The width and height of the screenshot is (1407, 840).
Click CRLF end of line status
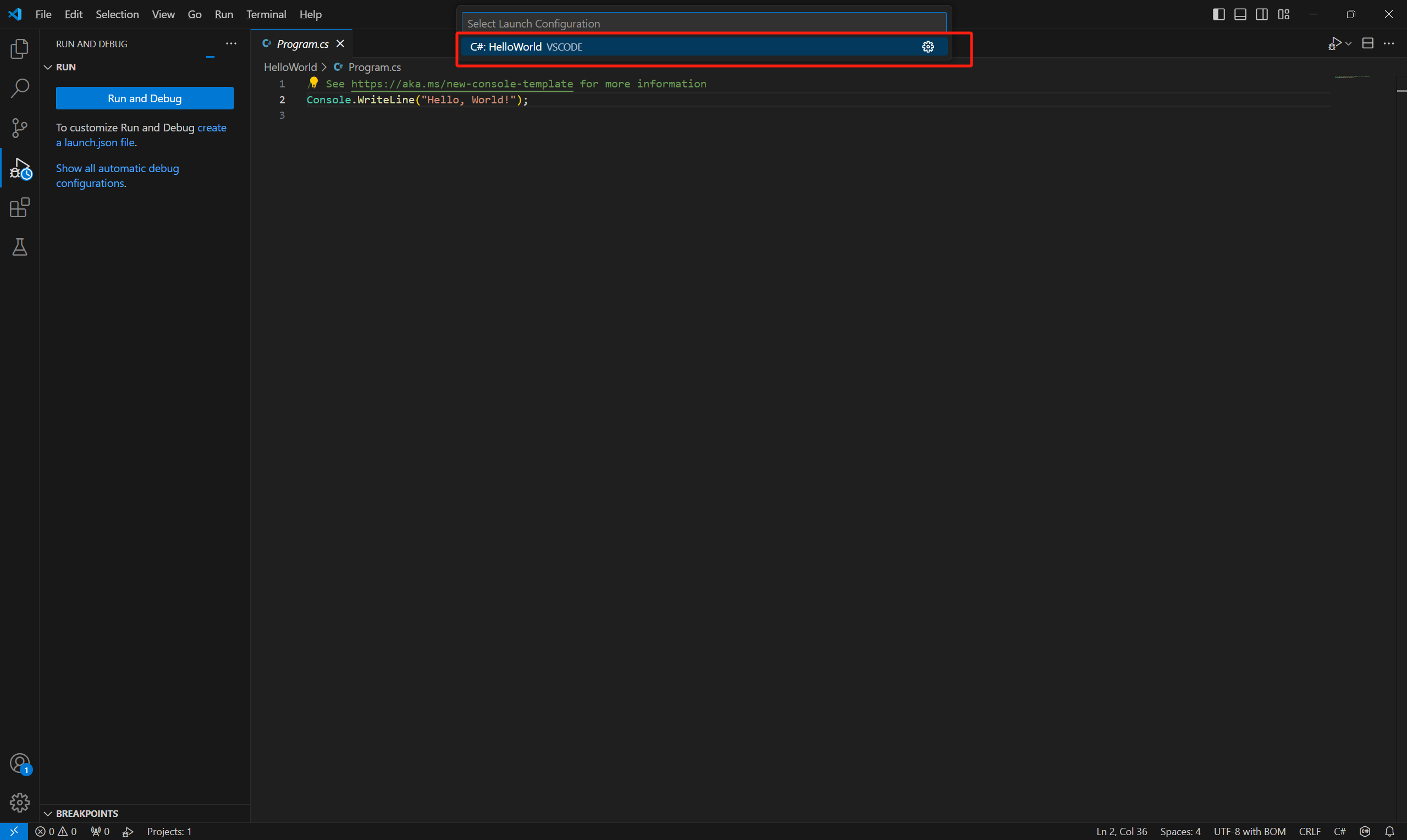(1310, 832)
